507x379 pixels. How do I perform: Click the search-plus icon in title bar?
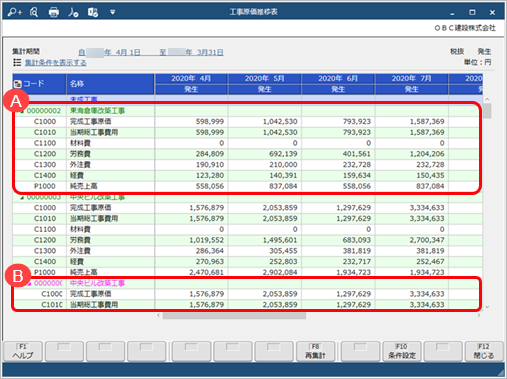[x=14, y=12]
